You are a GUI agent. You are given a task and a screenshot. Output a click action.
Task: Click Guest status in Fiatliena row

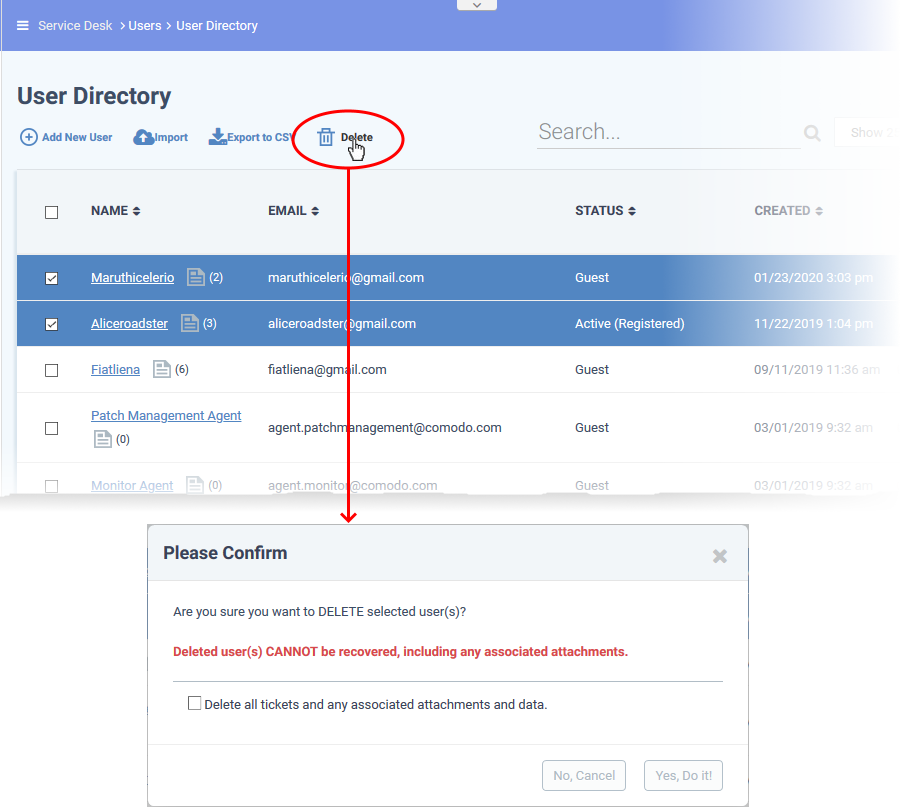592,369
